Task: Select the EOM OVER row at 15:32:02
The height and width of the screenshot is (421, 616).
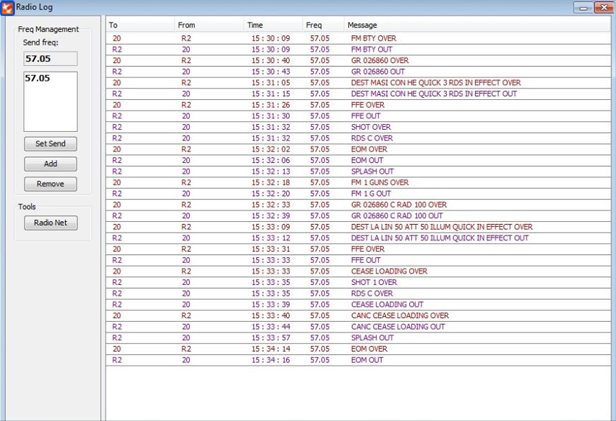Action: coord(358,149)
